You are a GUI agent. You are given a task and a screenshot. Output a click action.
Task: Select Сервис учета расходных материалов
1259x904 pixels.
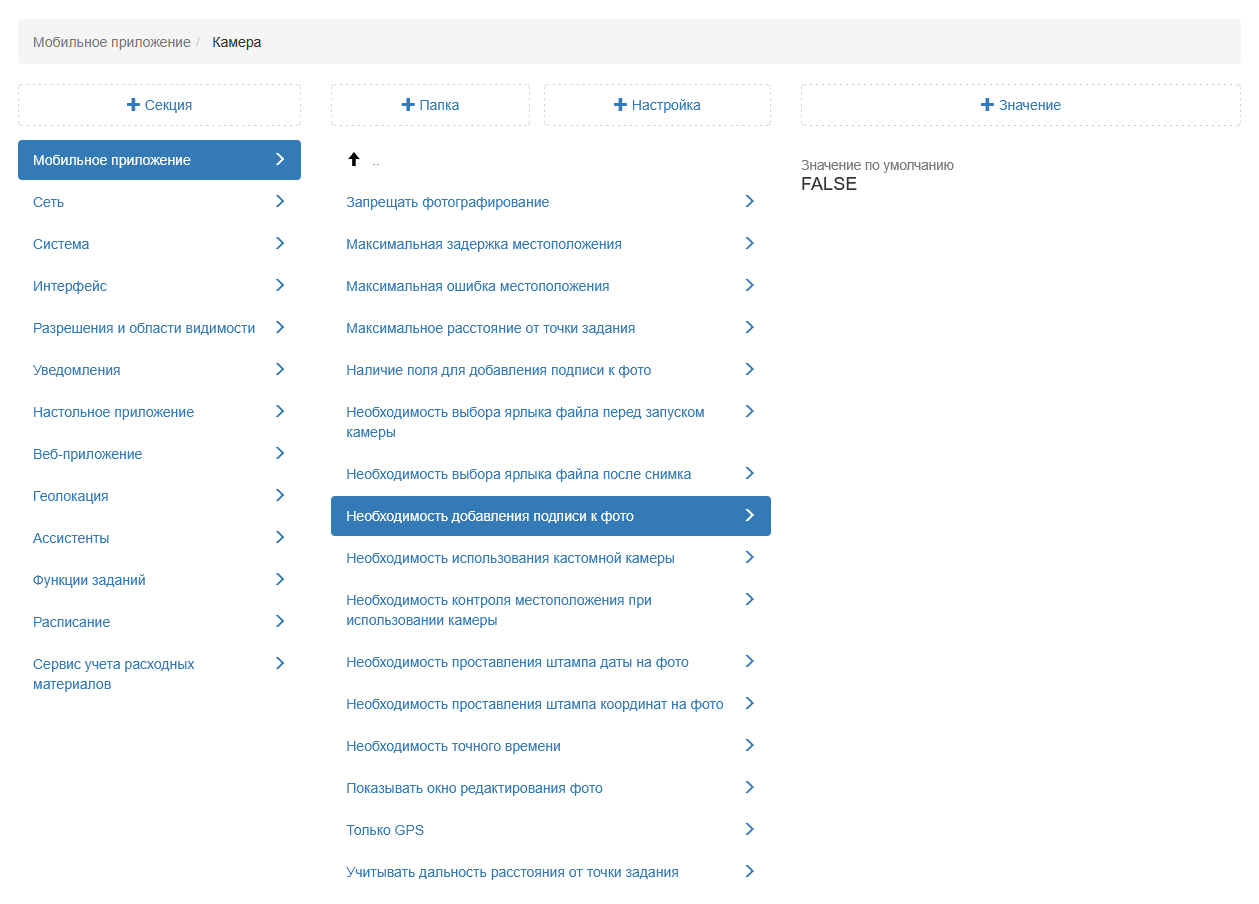pyautogui.click(x=114, y=674)
